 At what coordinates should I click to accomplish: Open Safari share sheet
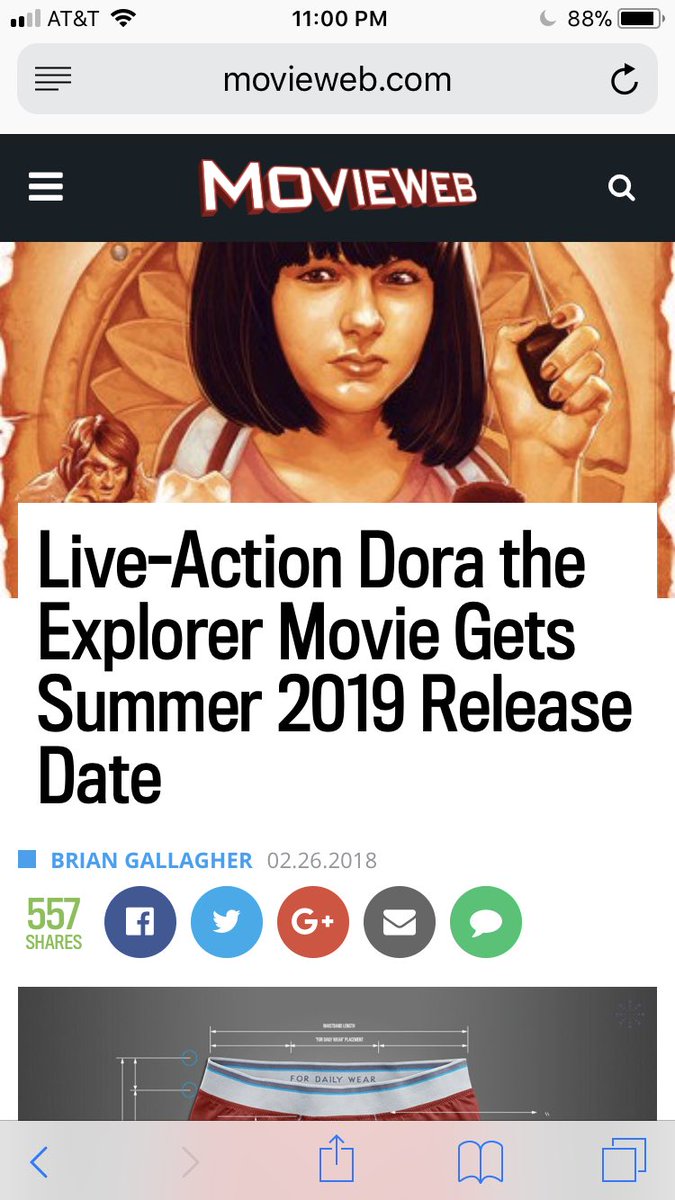(337, 1160)
